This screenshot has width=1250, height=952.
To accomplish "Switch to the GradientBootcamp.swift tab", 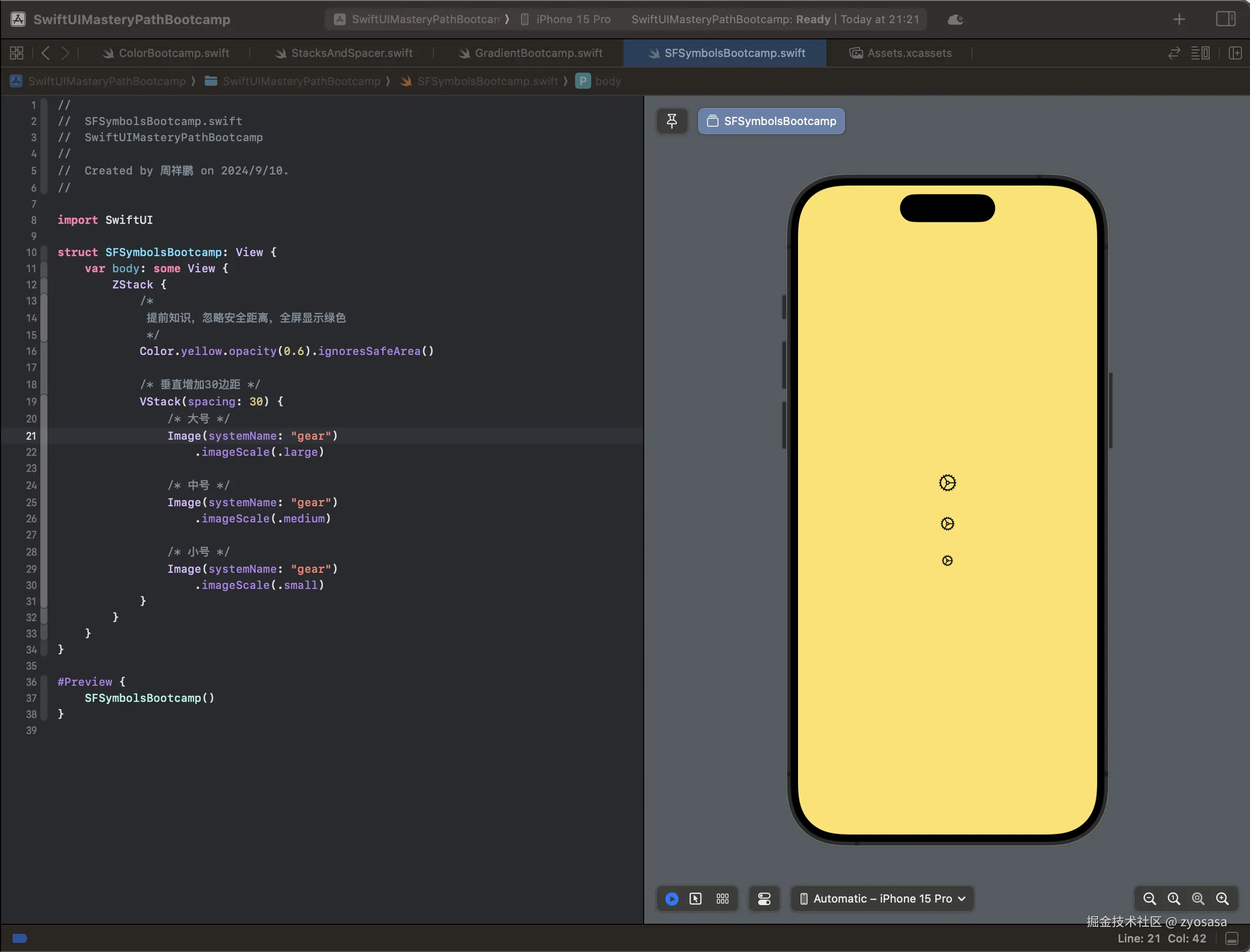I will (538, 53).
